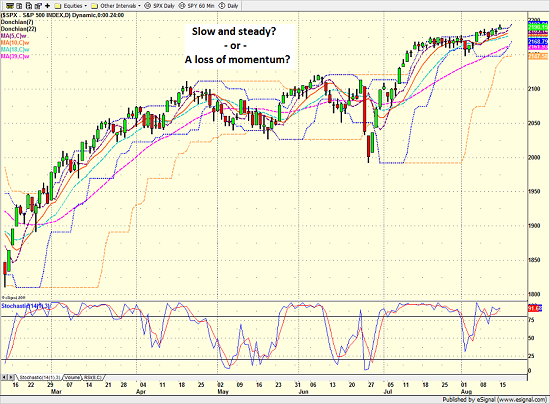Click the red Stochastic value marker
The height and width of the screenshot is (404, 550).
click(x=535, y=308)
